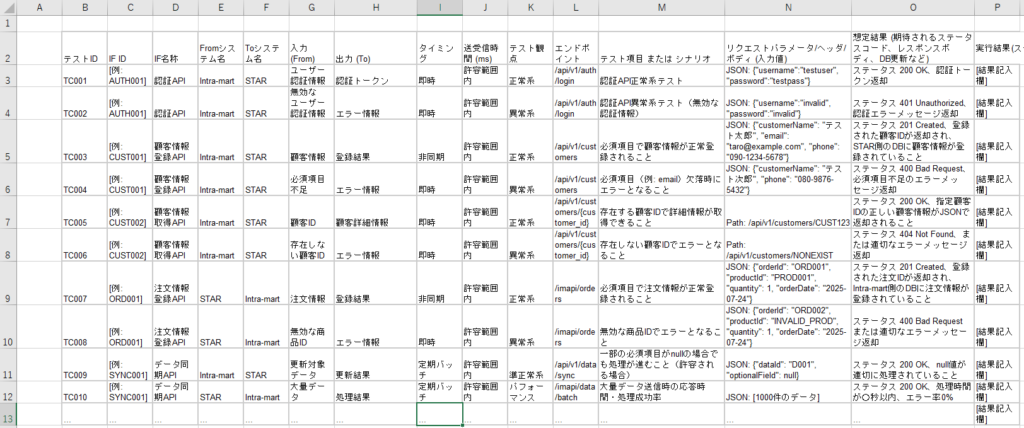Click the ステータス 404 Not Found result cell
Viewport: 1024px width, 428px height.
(x=912, y=245)
